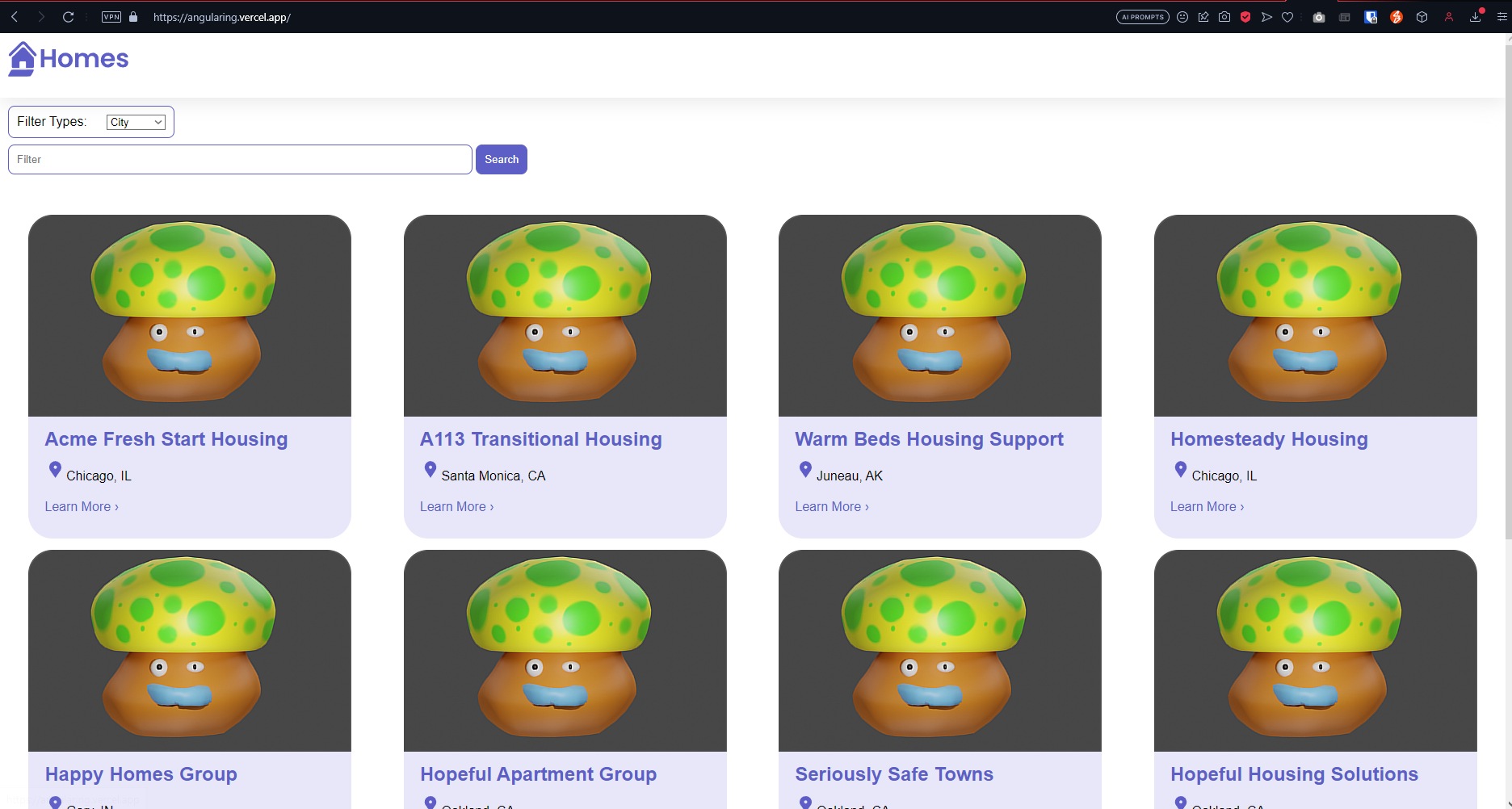Reload the page with the refresh icon
This screenshot has width=1512, height=809.
pyautogui.click(x=69, y=17)
